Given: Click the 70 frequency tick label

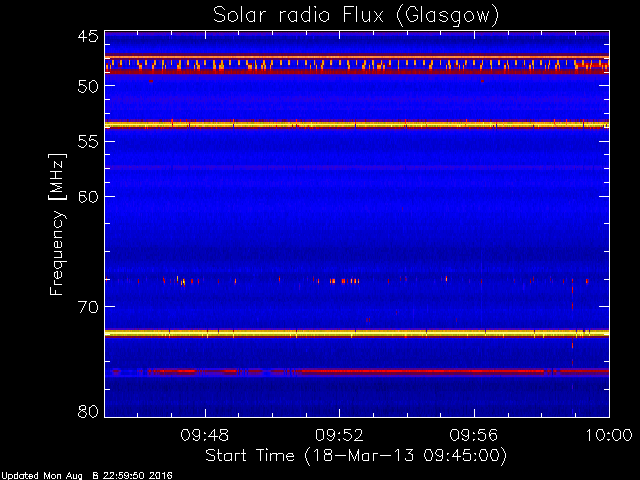Looking at the screenshot, I should [88, 307].
